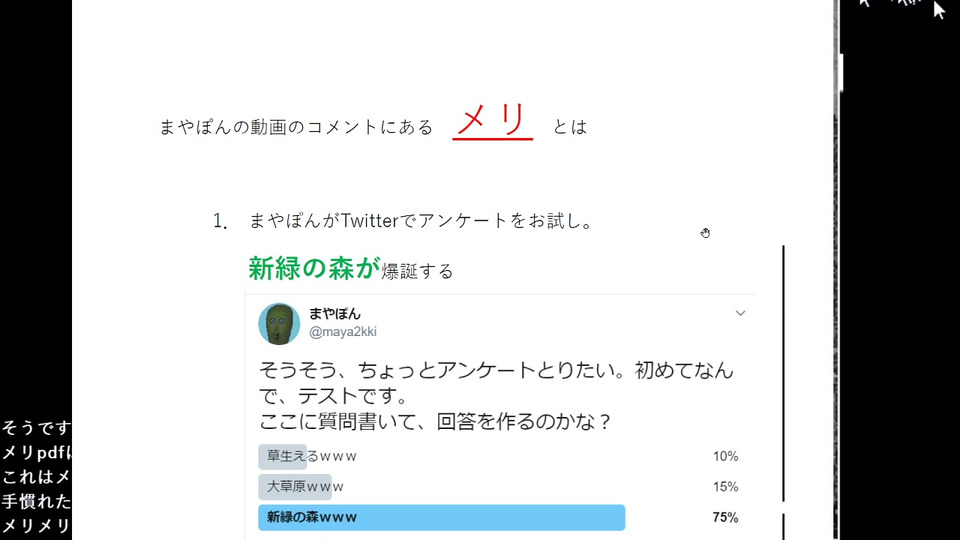Open the tweet's chevron dropdown menu
Viewport: 960px width, 540px height.
[x=740, y=313]
